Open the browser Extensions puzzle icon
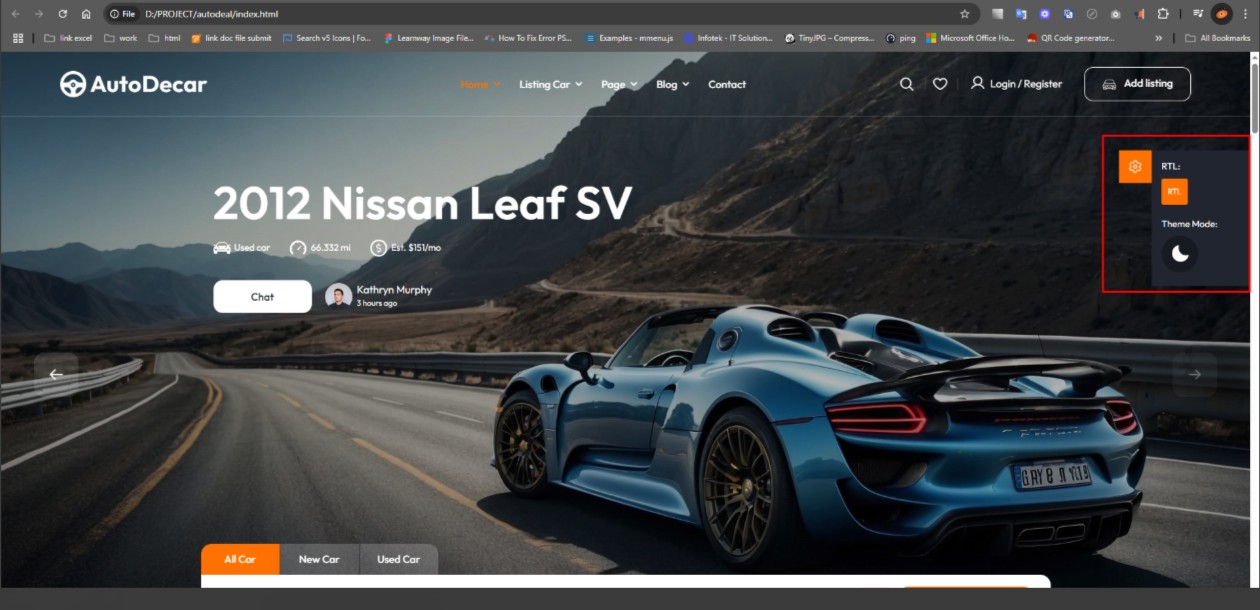This screenshot has width=1260, height=610. coord(1163,14)
